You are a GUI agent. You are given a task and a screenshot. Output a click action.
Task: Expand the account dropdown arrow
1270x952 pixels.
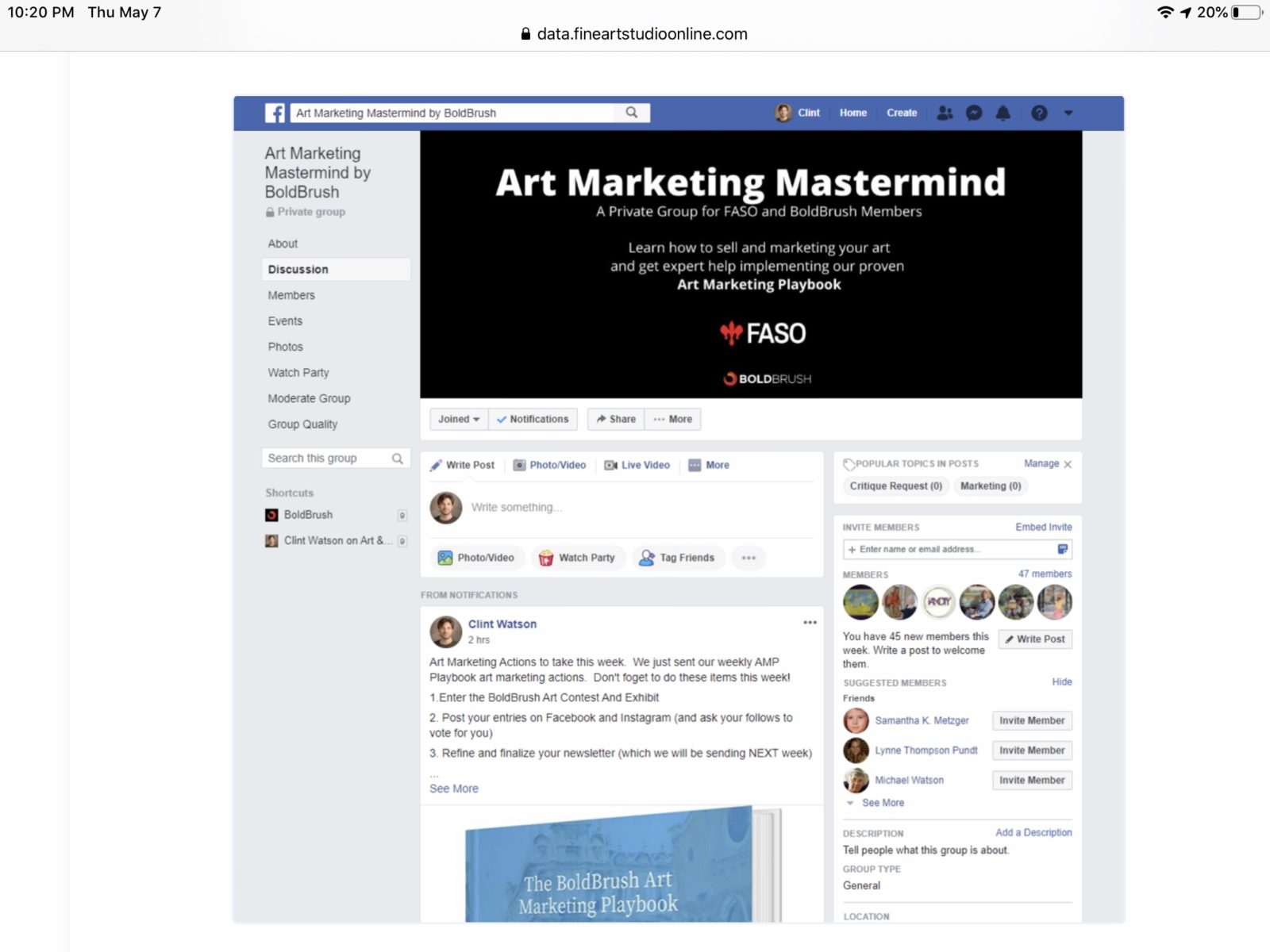1068,113
